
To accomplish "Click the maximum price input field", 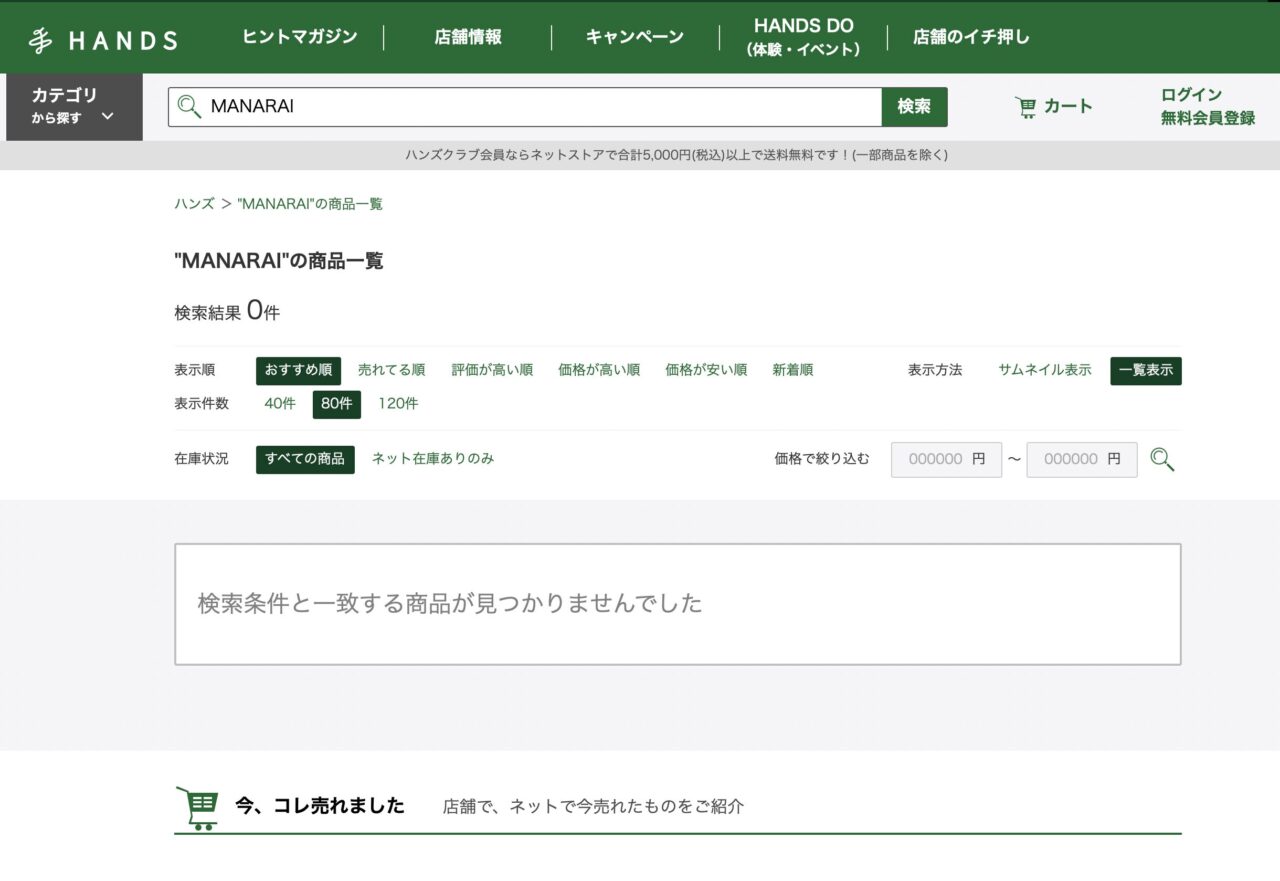I will [1082, 460].
